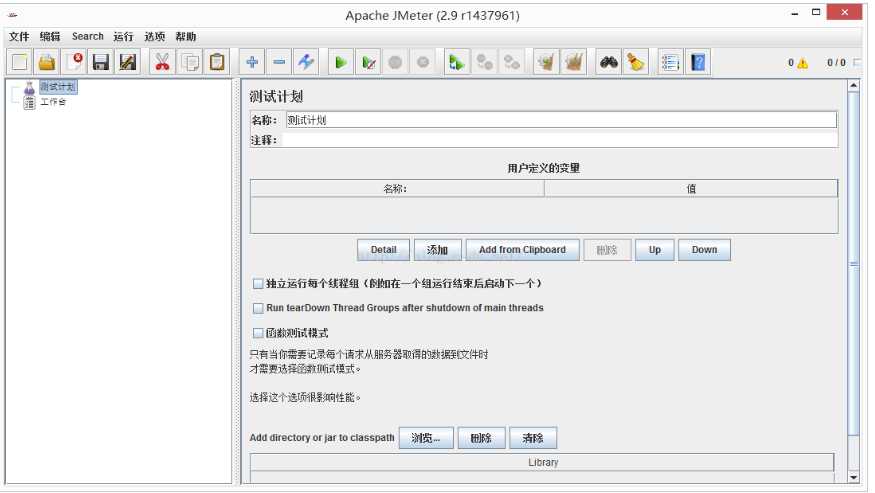Open Search using the binoculars icon
Viewport: 875px width, 493px height.
[608, 62]
